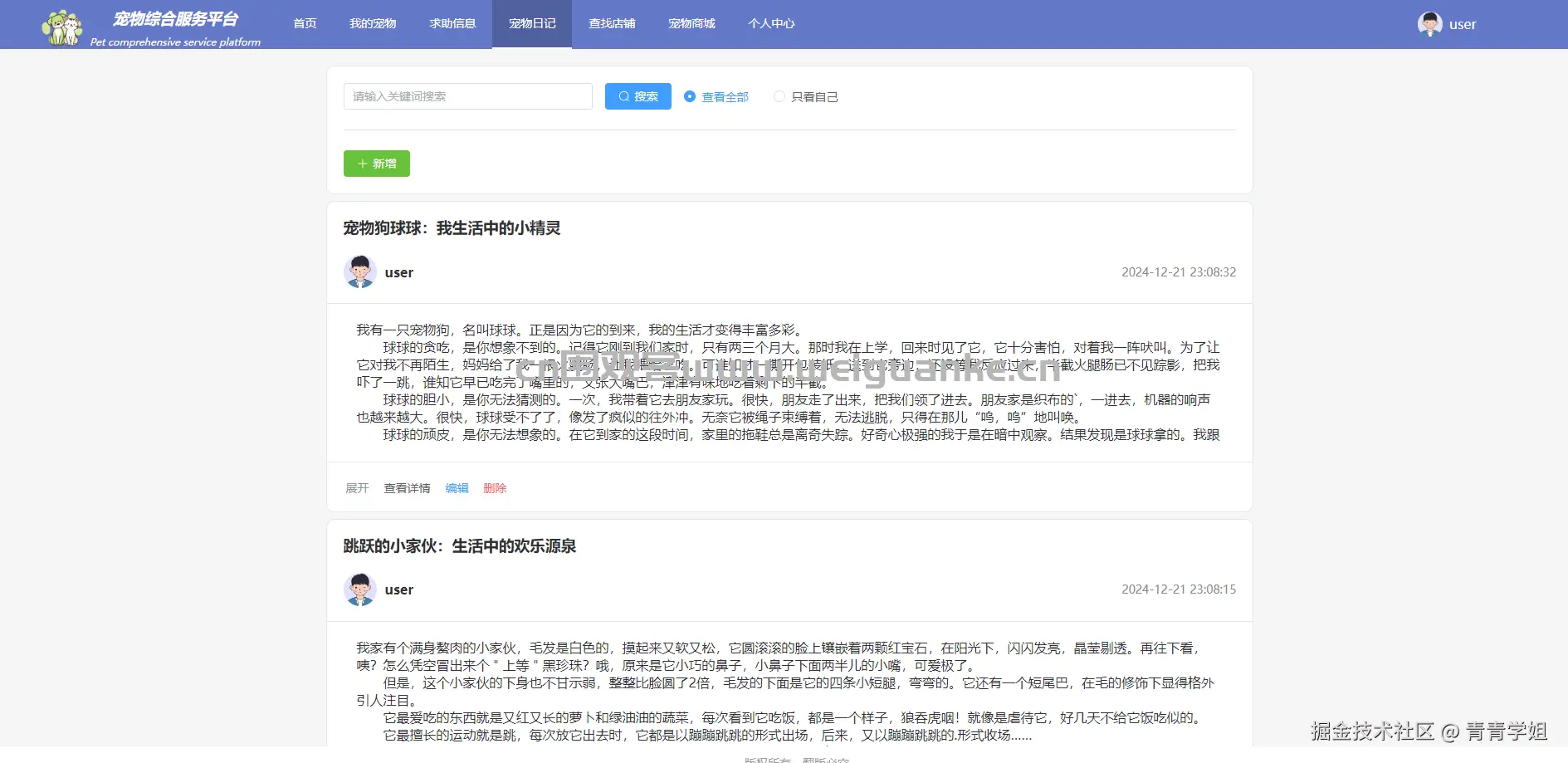Click the timestamp 2024-12-21 23:08:15
The width and height of the screenshot is (1568, 763).
1179,589
